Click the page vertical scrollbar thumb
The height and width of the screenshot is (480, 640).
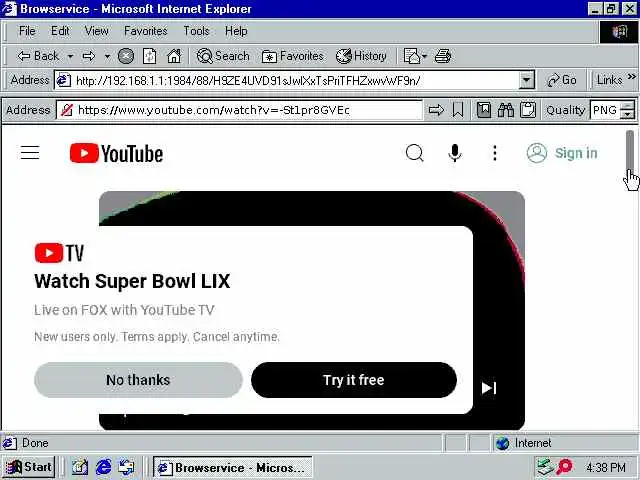point(630,151)
